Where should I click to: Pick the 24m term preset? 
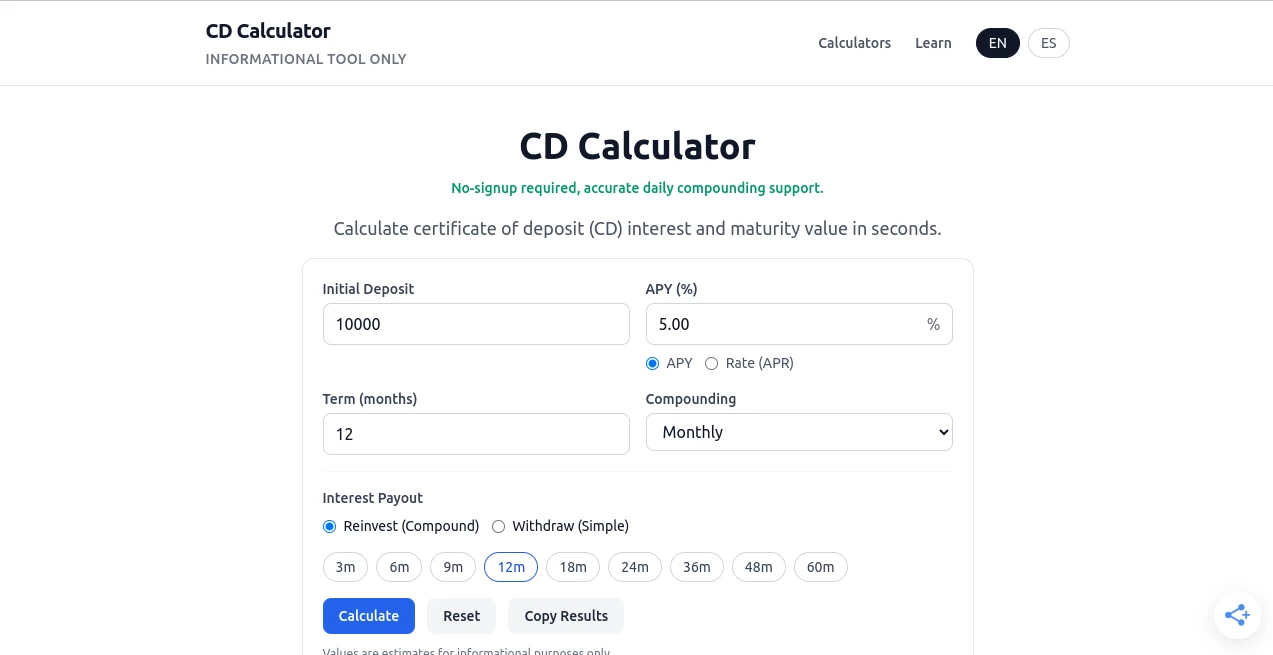pos(635,567)
